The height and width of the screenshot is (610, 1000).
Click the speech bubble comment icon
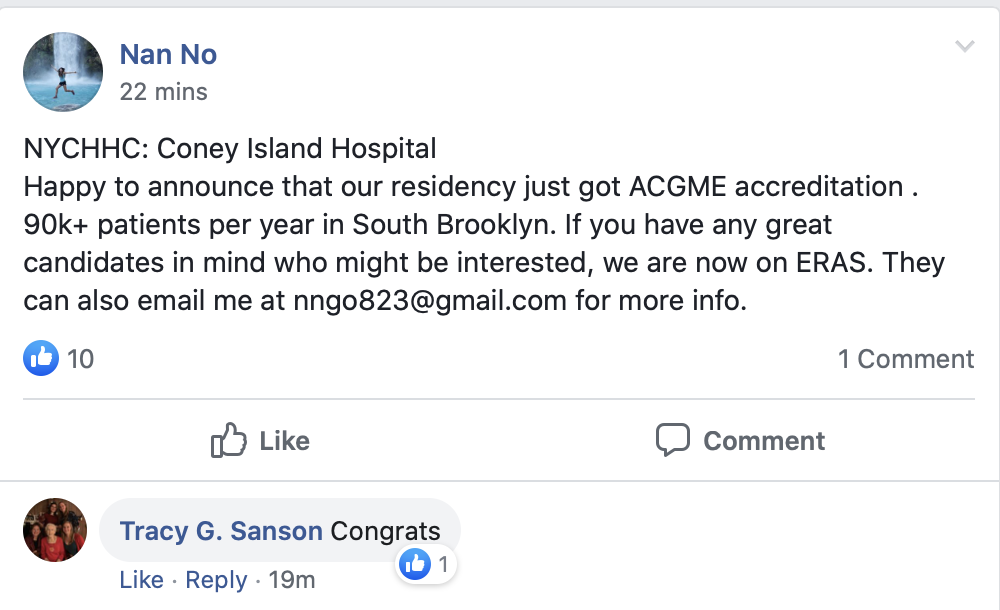click(x=673, y=440)
